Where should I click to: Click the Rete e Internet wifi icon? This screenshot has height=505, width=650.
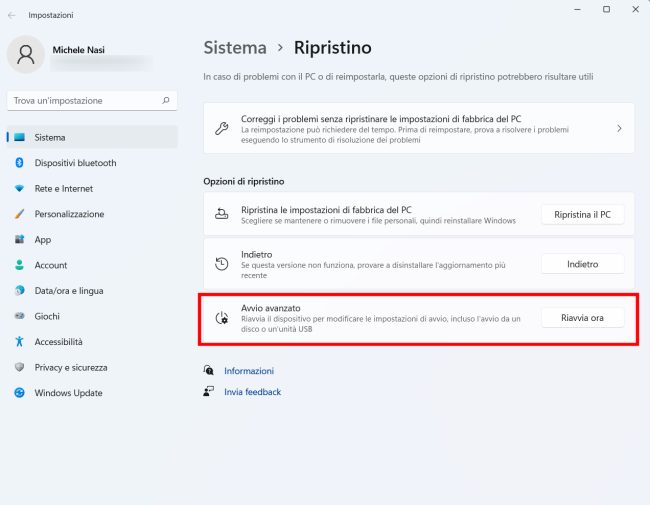pyautogui.click(x=19, y=188)
